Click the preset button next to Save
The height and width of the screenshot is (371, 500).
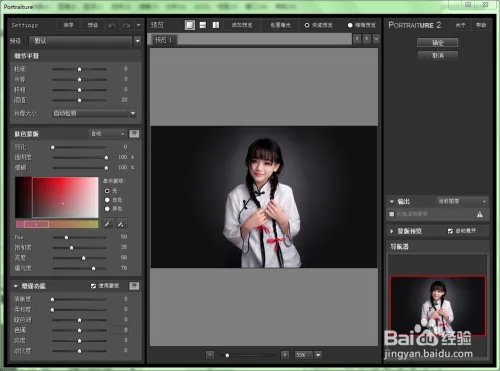tap(93, 25)
